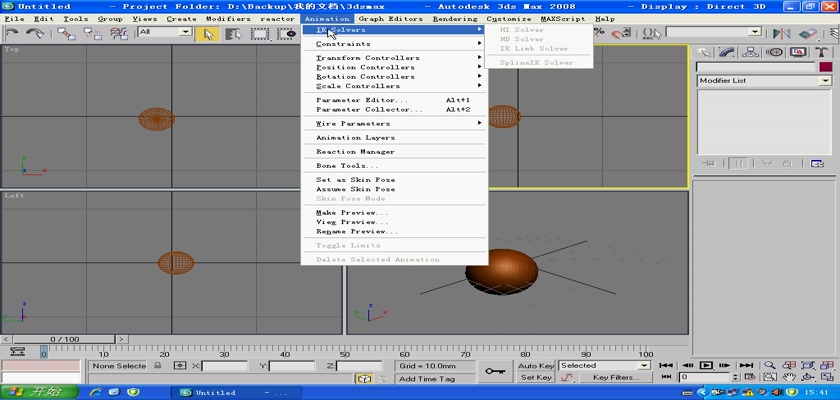Open Parameter Editor menu entry
The height and width of the screenshot is (400, 840).
coord(395,100)
